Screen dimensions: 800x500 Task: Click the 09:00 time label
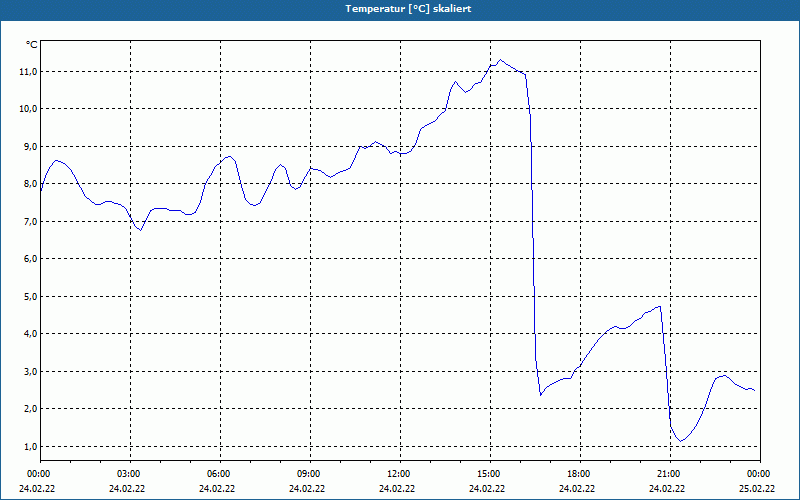coord(310,474)
